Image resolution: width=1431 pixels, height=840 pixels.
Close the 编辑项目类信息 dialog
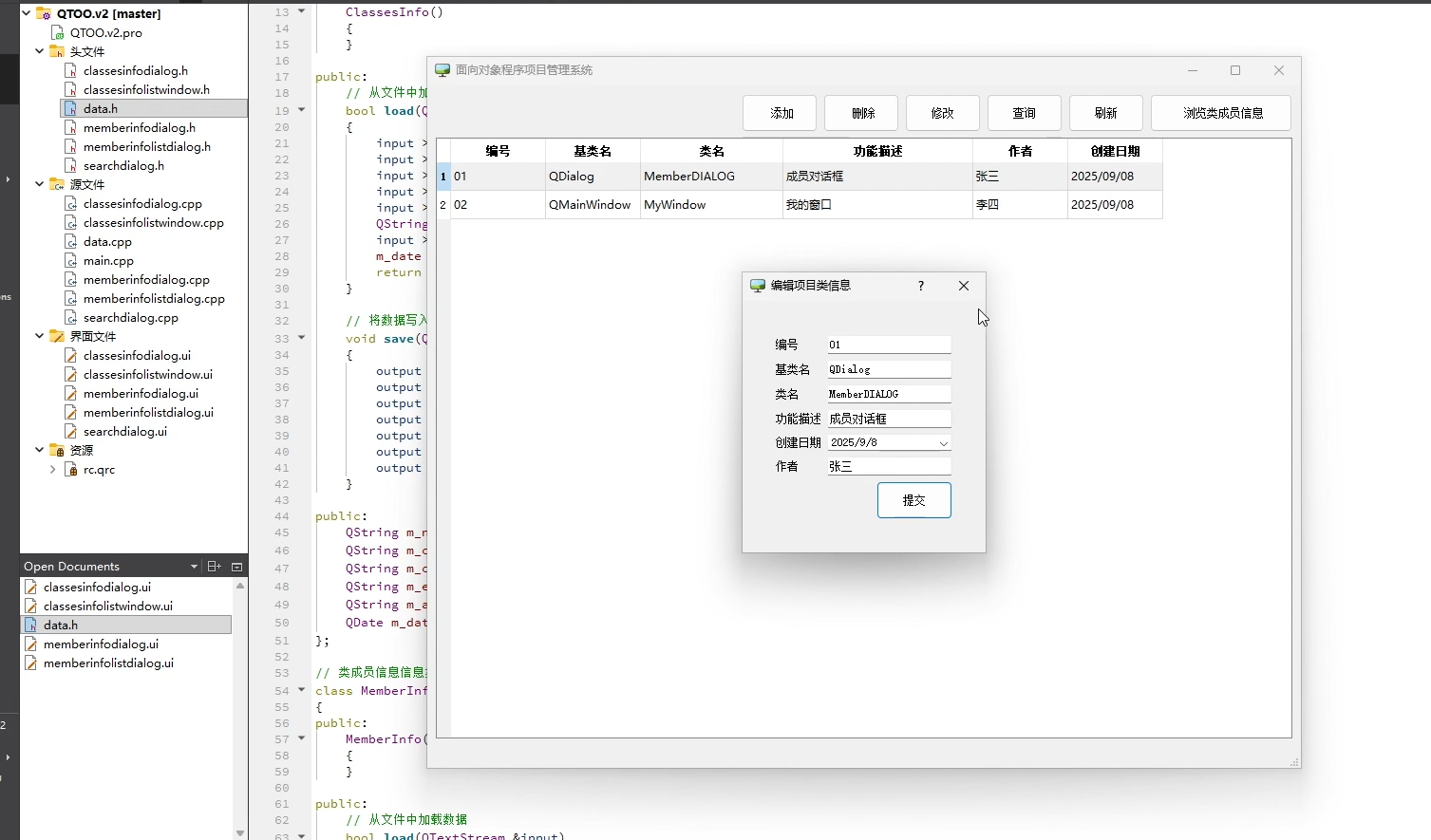[x=964, y=286]
